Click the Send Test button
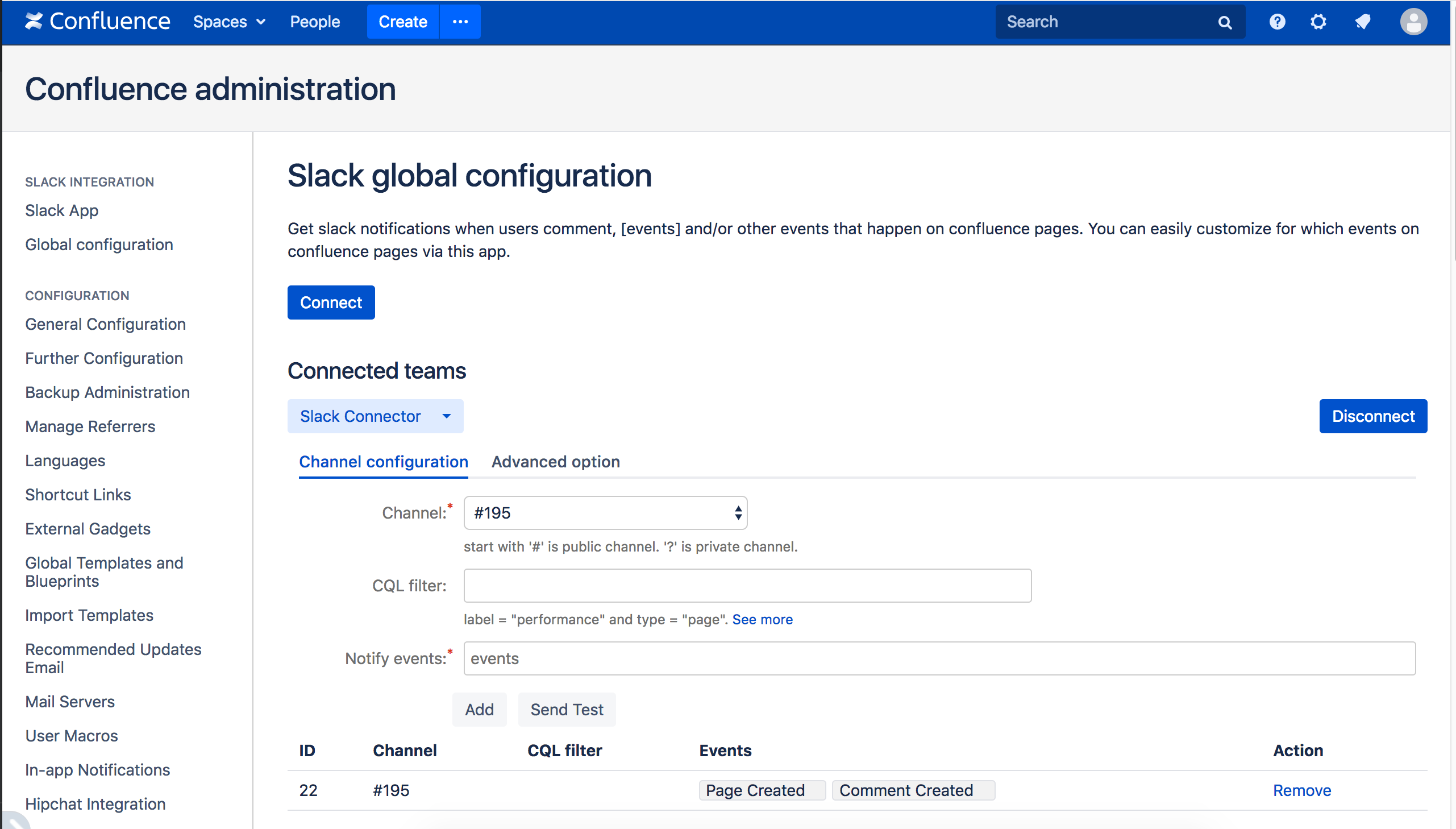The height and width of the screenshot is (829, 1456). tap(567, 709)
